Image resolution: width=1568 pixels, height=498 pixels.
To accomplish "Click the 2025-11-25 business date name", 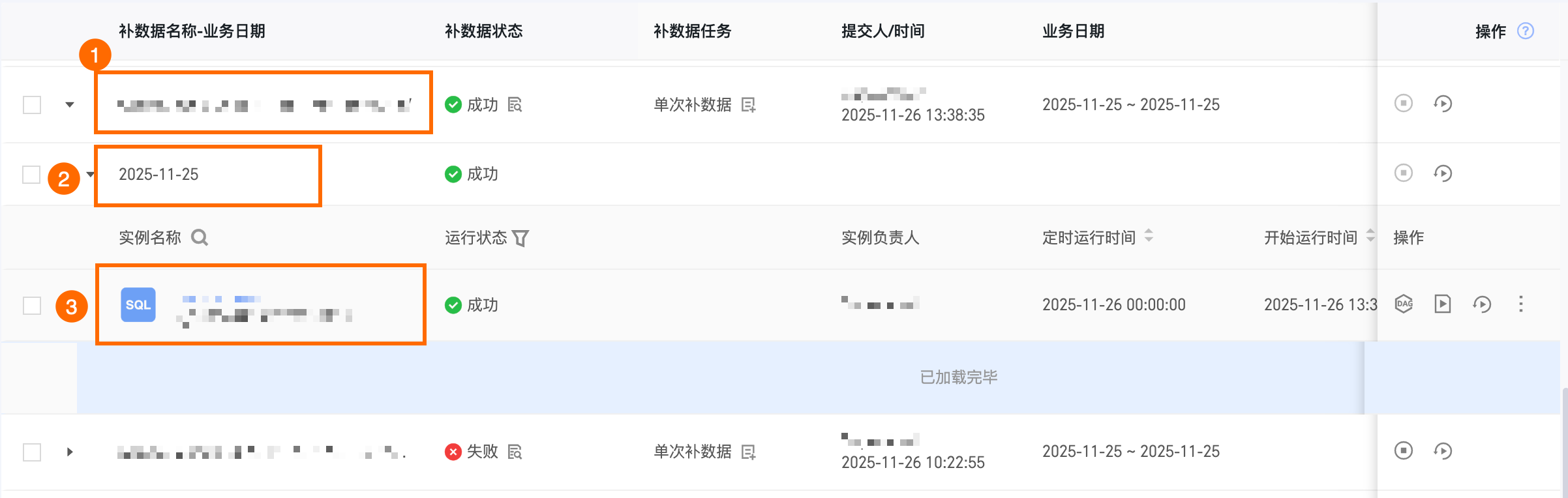I will point(158,174).
